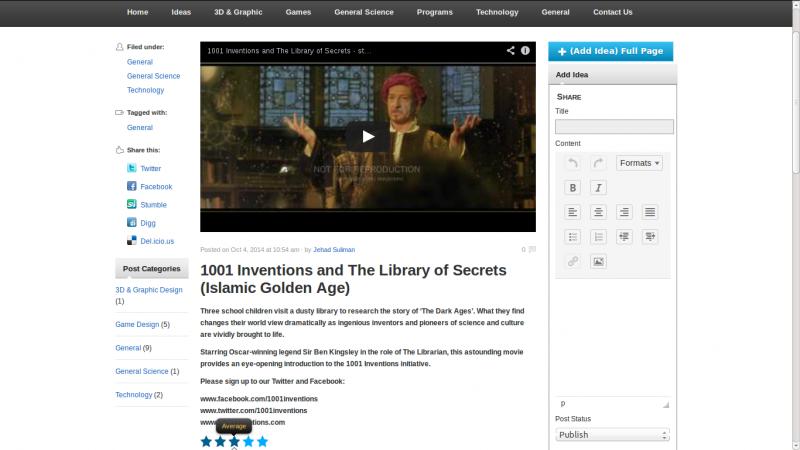Rate the post one star
Viewport: 800px width, 450px height.
coord(206,441)
